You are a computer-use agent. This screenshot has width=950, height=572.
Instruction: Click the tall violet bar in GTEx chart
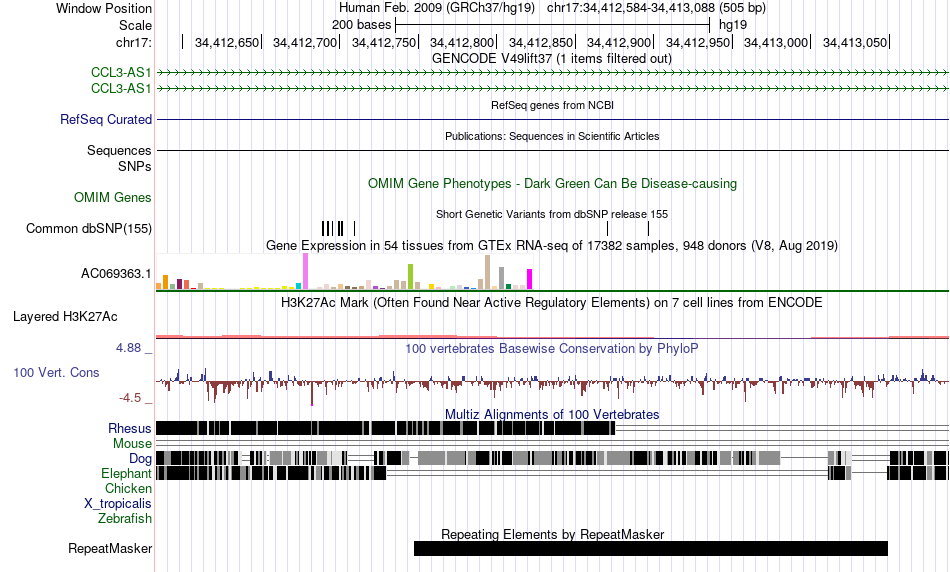coord(305,271)
